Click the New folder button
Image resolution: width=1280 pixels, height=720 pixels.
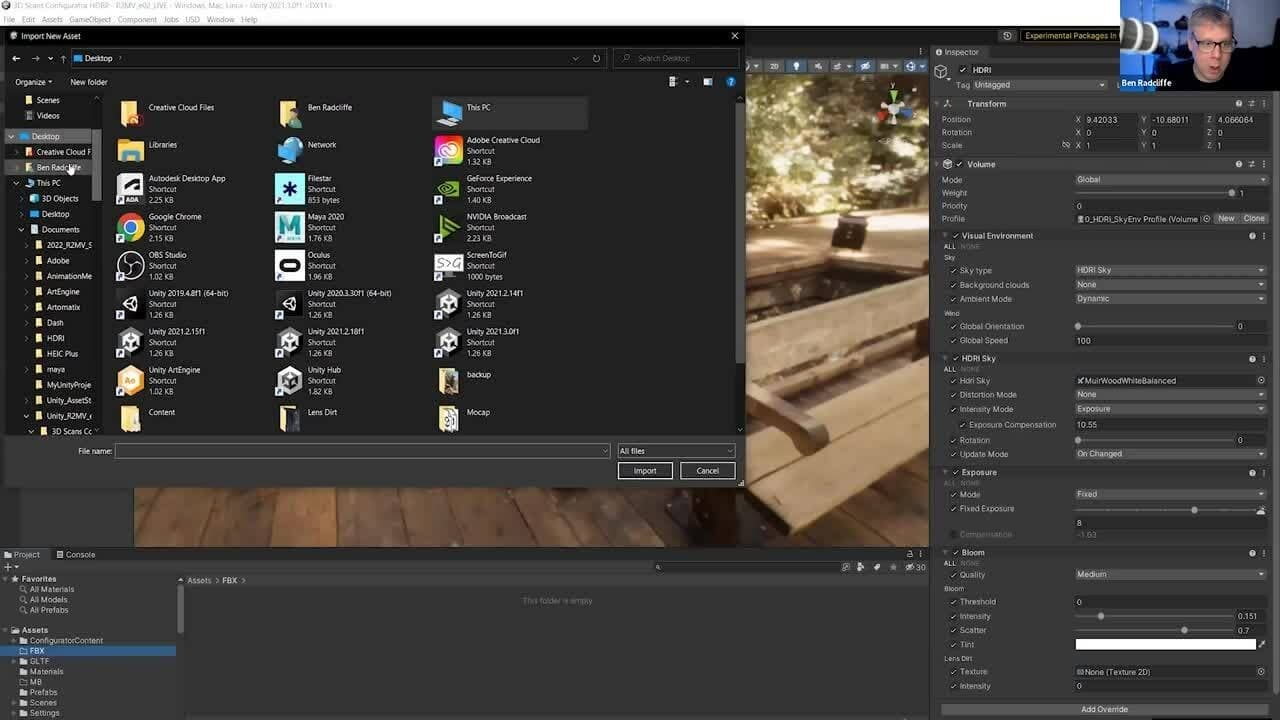(x=89, y=82)
